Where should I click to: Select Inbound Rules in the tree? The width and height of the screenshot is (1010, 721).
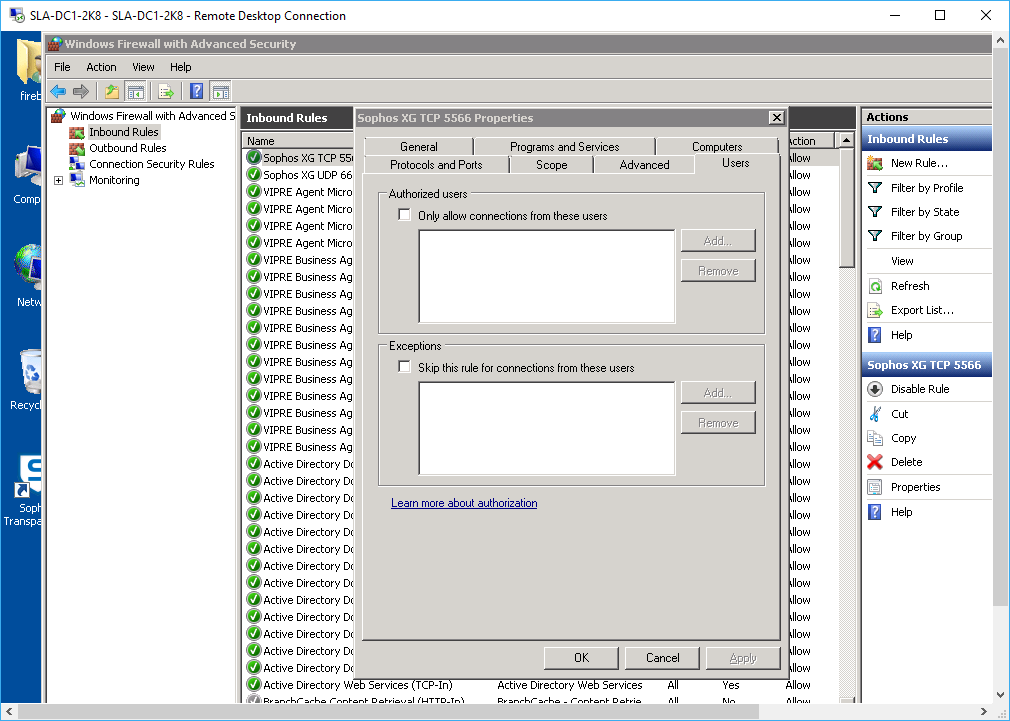tap(124, 132)
